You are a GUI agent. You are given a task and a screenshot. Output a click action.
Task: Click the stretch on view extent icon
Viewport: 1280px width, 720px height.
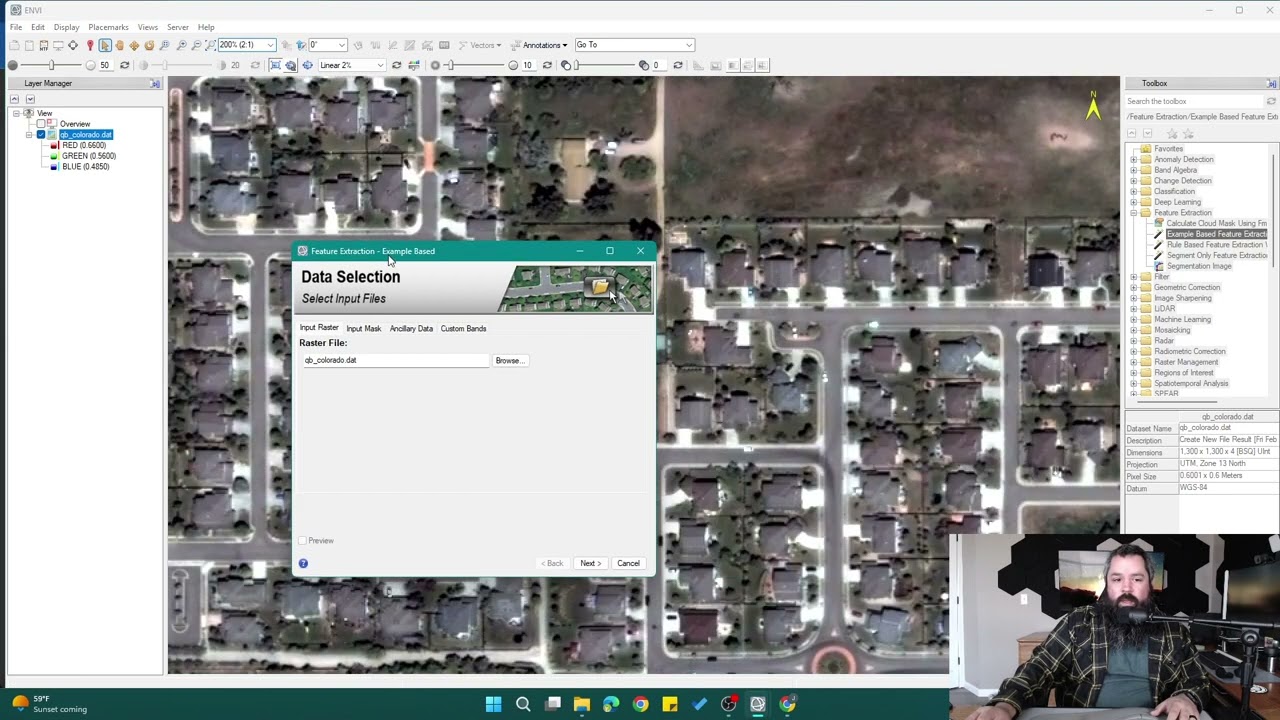[275, 65]
